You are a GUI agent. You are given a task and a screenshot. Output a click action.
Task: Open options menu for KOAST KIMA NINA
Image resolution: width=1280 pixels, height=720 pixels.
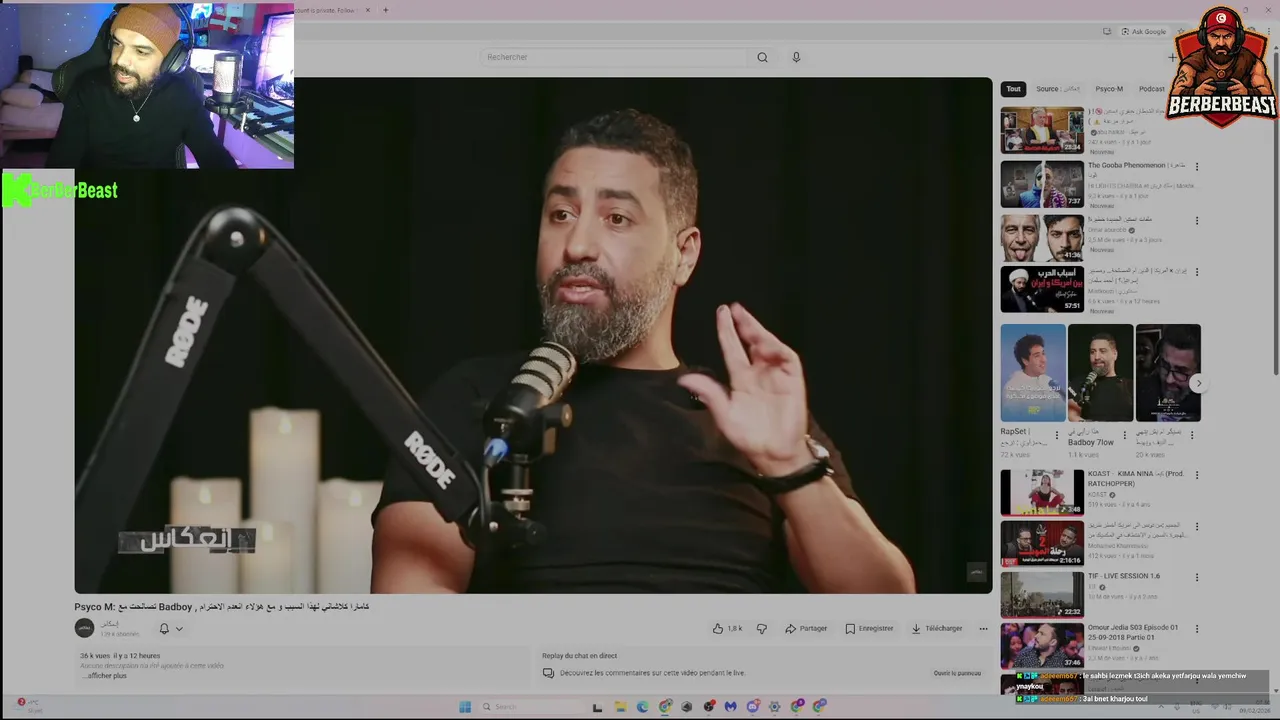(1197, 475)
